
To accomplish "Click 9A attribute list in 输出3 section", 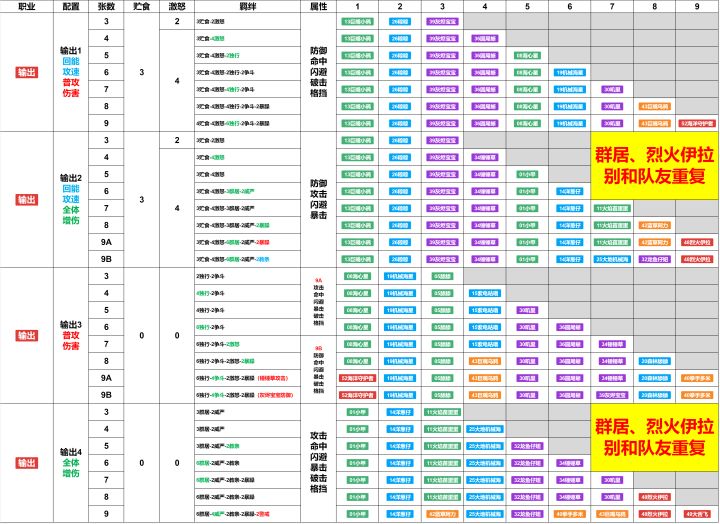I will pos(319,301).
